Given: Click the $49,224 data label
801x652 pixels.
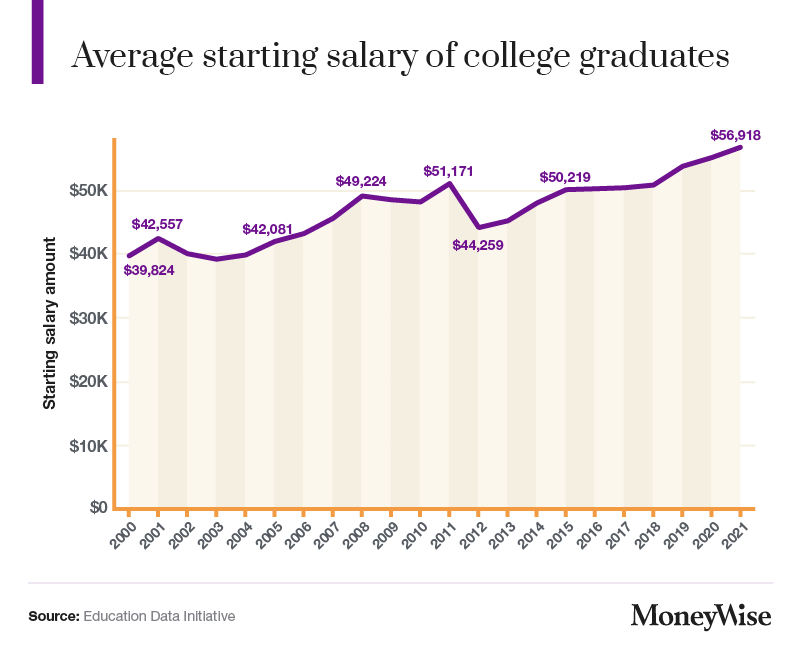Looking at the screenshot, I should pos(361,181).
